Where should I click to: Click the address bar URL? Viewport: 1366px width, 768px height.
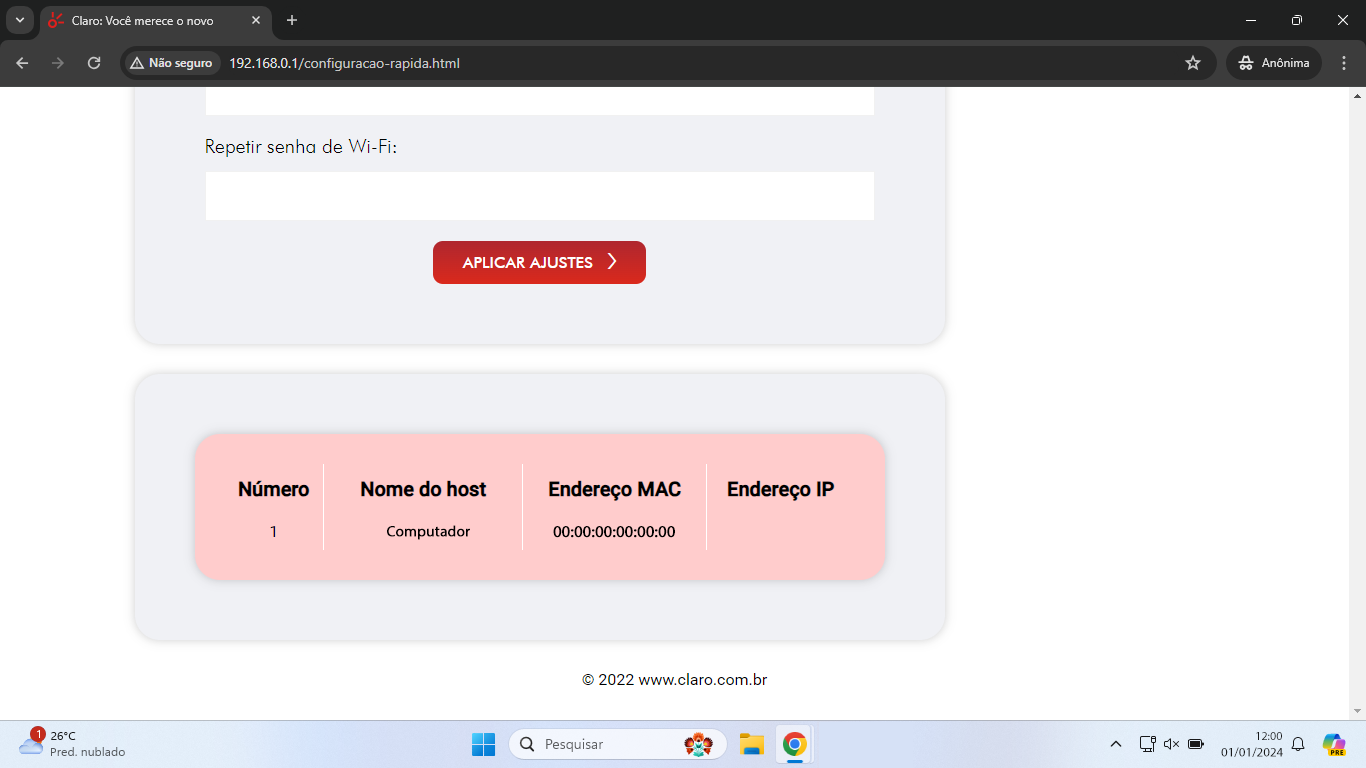[x=344, y=63]
